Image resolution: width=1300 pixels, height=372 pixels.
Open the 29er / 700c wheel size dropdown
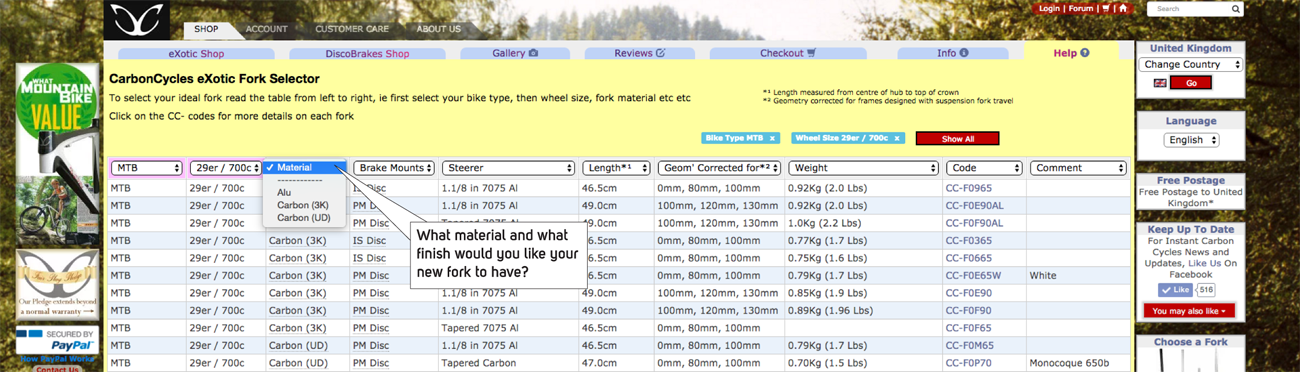(x=226, y=168)
